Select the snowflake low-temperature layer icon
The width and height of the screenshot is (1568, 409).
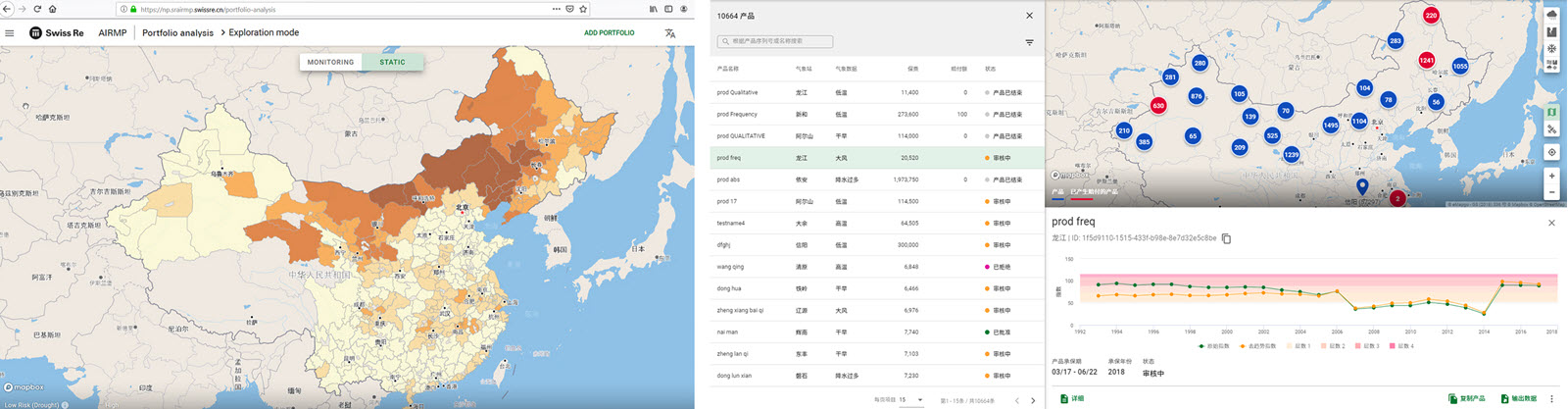tap(1551, 48)
